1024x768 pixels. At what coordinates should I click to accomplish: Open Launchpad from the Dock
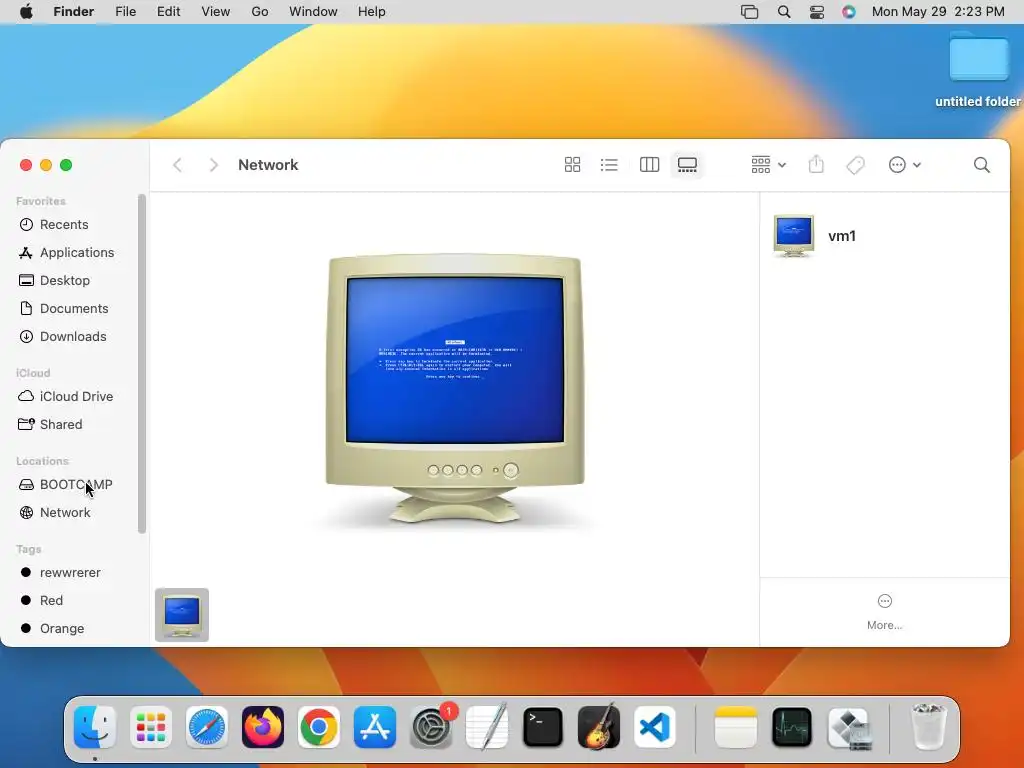point(151,727)
